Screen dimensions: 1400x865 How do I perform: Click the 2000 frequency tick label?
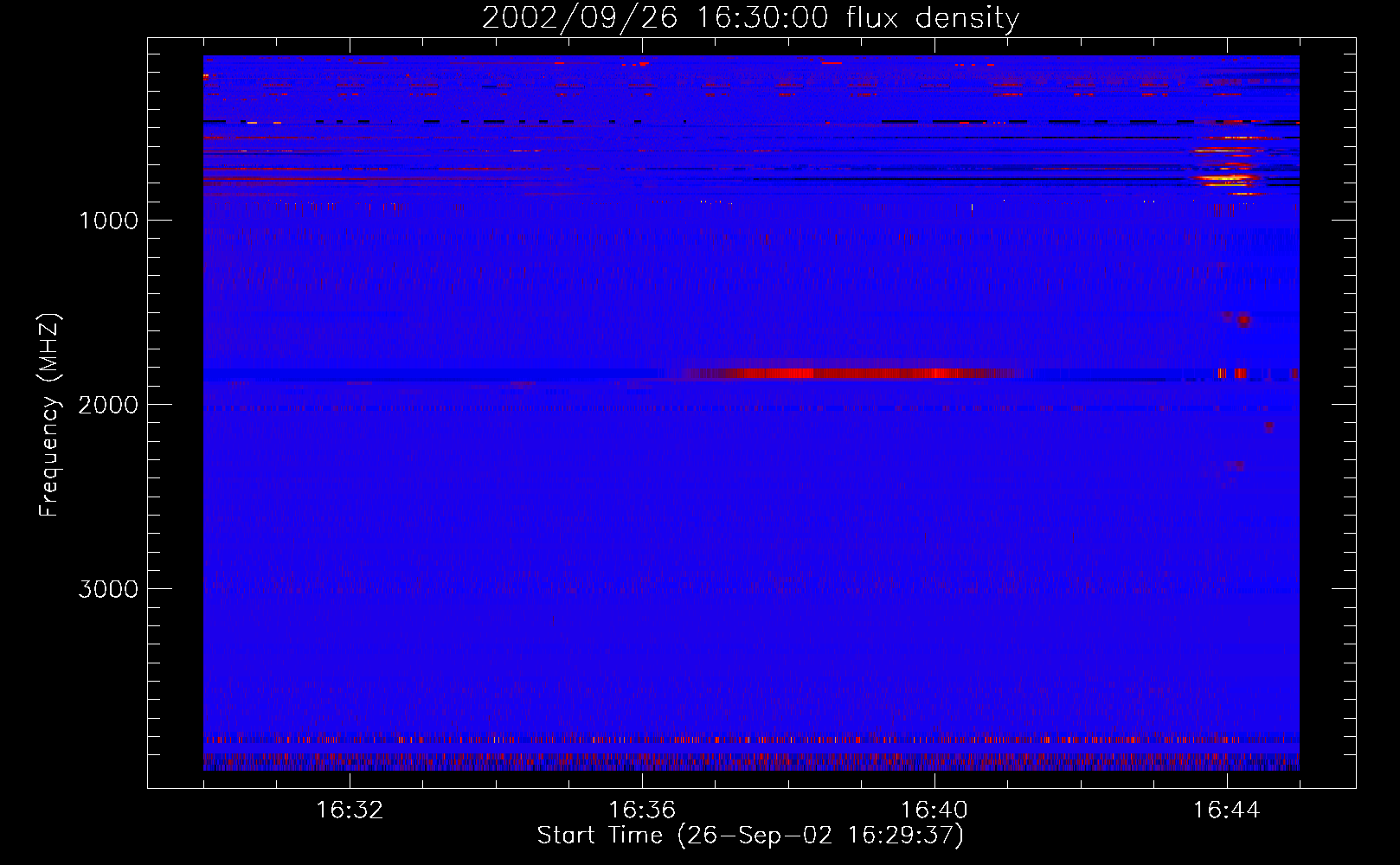[x=108, y=405]
